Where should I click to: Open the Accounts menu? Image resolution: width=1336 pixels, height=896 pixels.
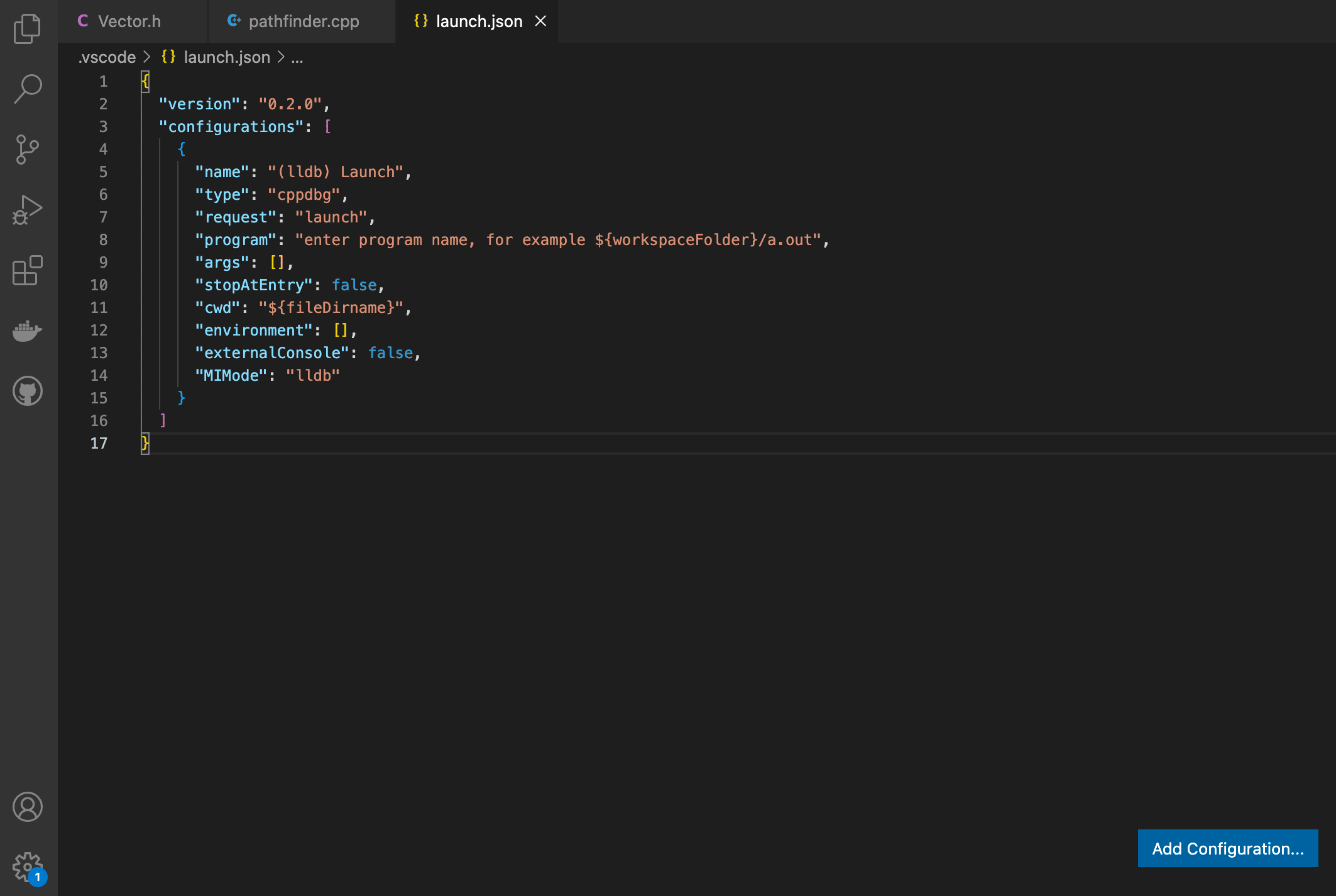(x=28, y=807)
